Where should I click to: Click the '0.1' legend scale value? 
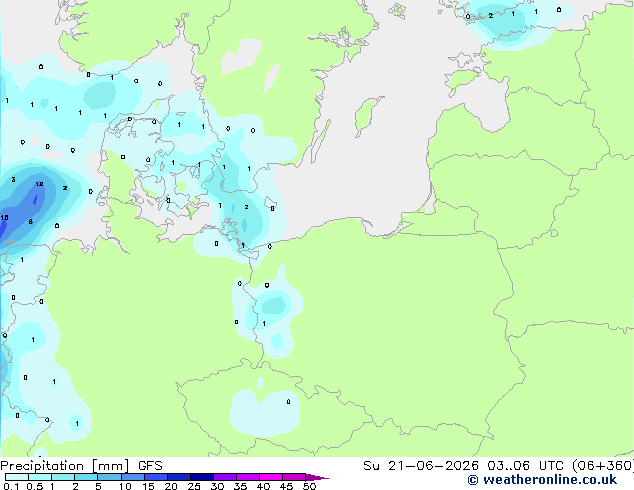tap(11, 486)
